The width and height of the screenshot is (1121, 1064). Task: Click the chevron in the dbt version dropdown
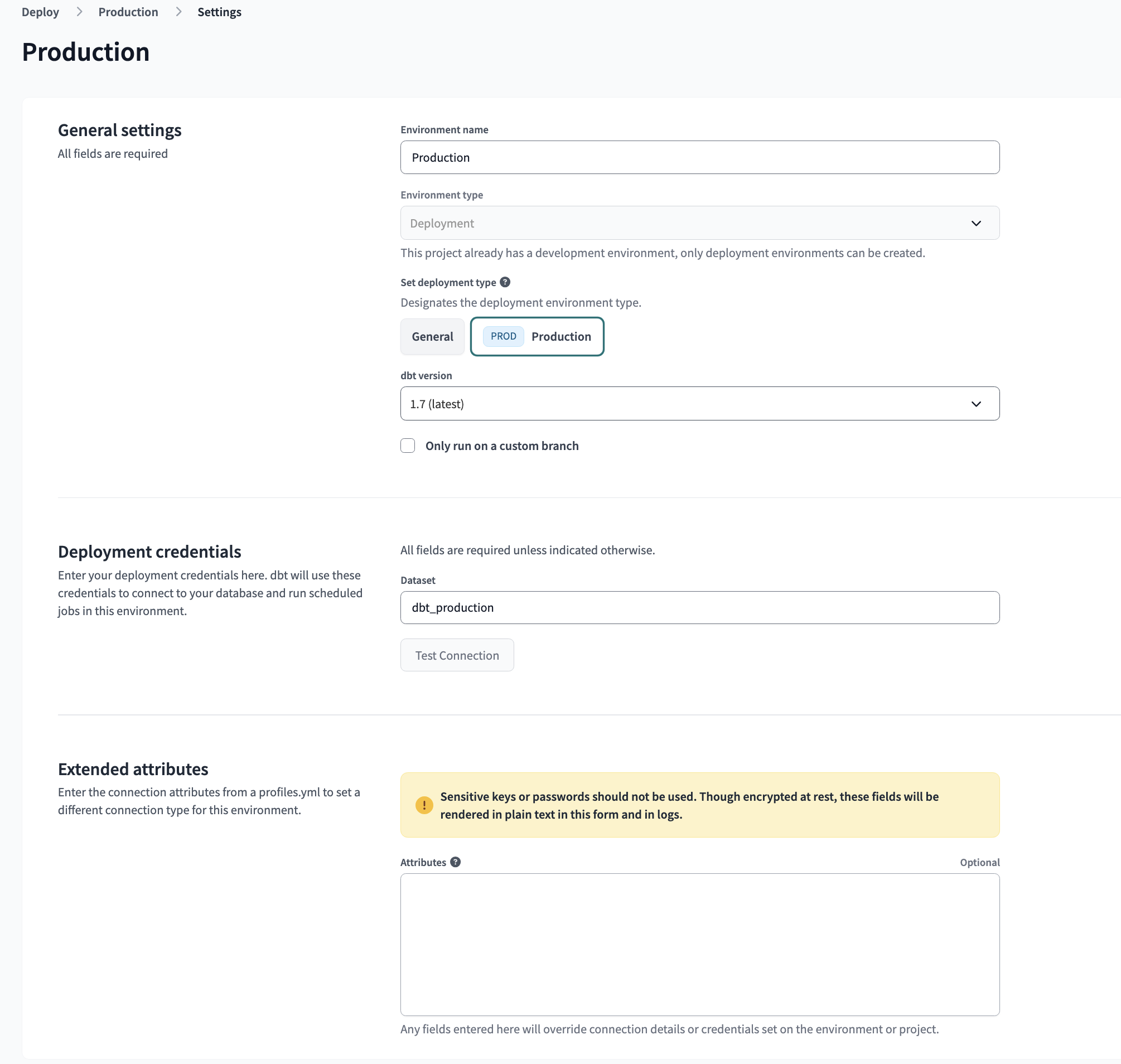976,404
